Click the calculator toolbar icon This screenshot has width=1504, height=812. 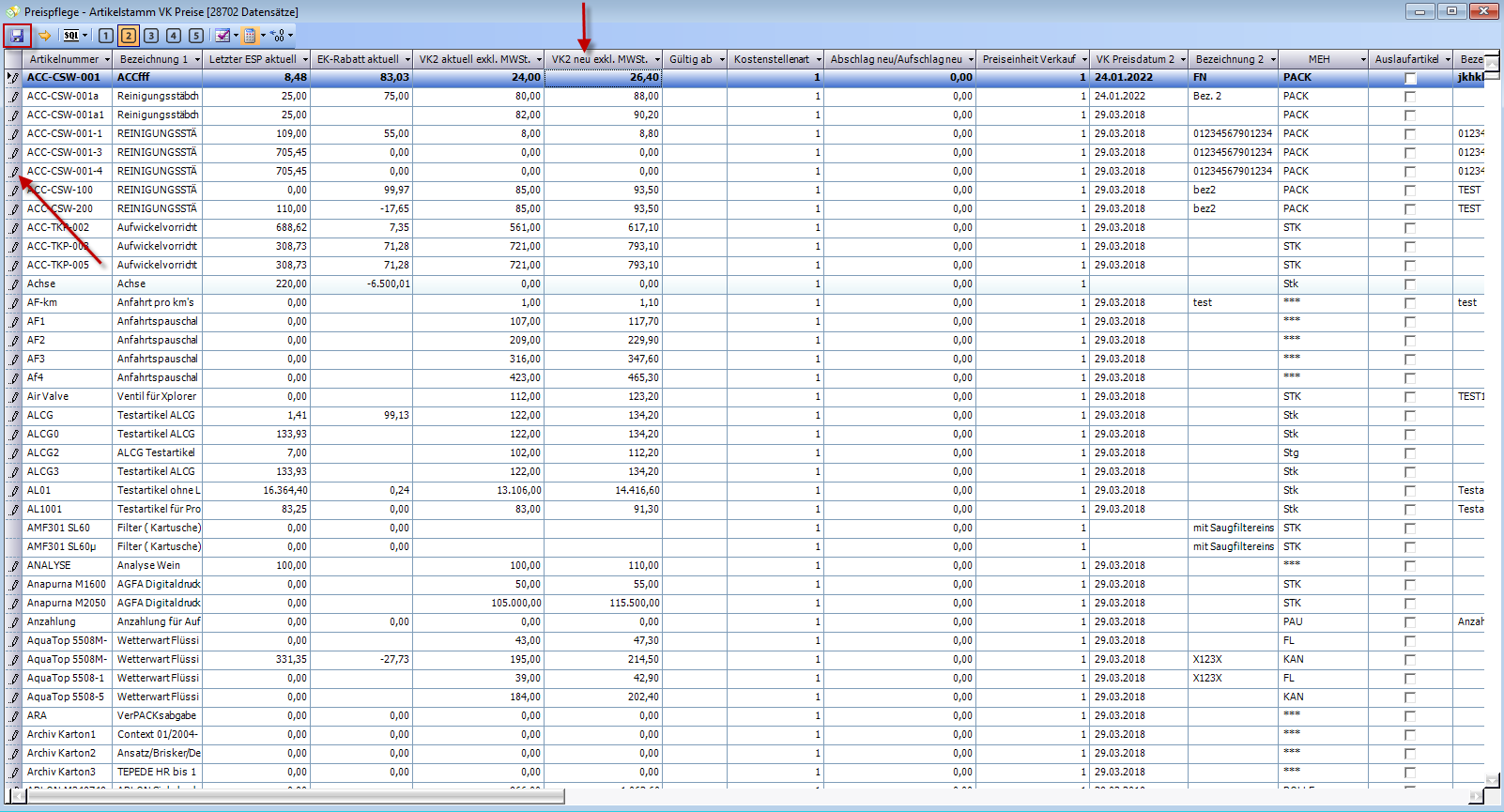tap(249, 36)
